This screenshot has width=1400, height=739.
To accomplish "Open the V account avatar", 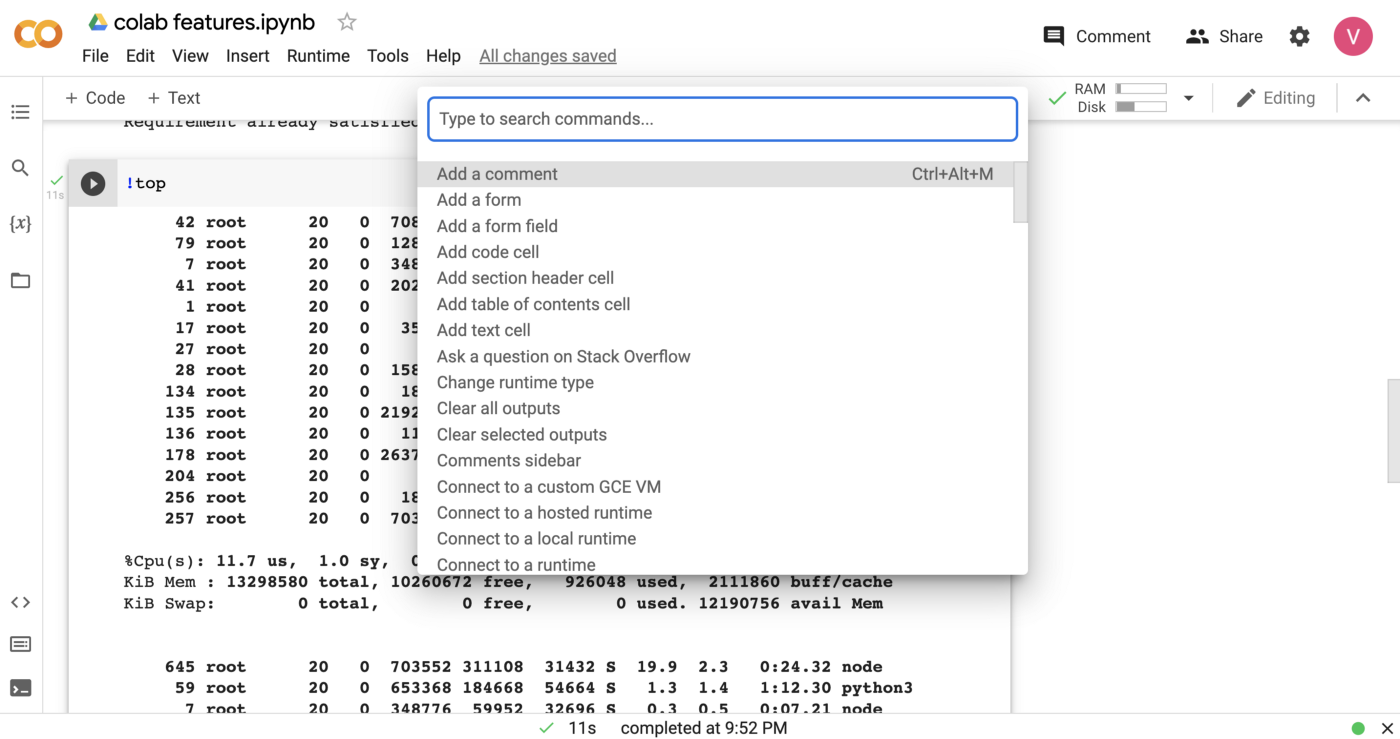I will tap(1353, 36).
